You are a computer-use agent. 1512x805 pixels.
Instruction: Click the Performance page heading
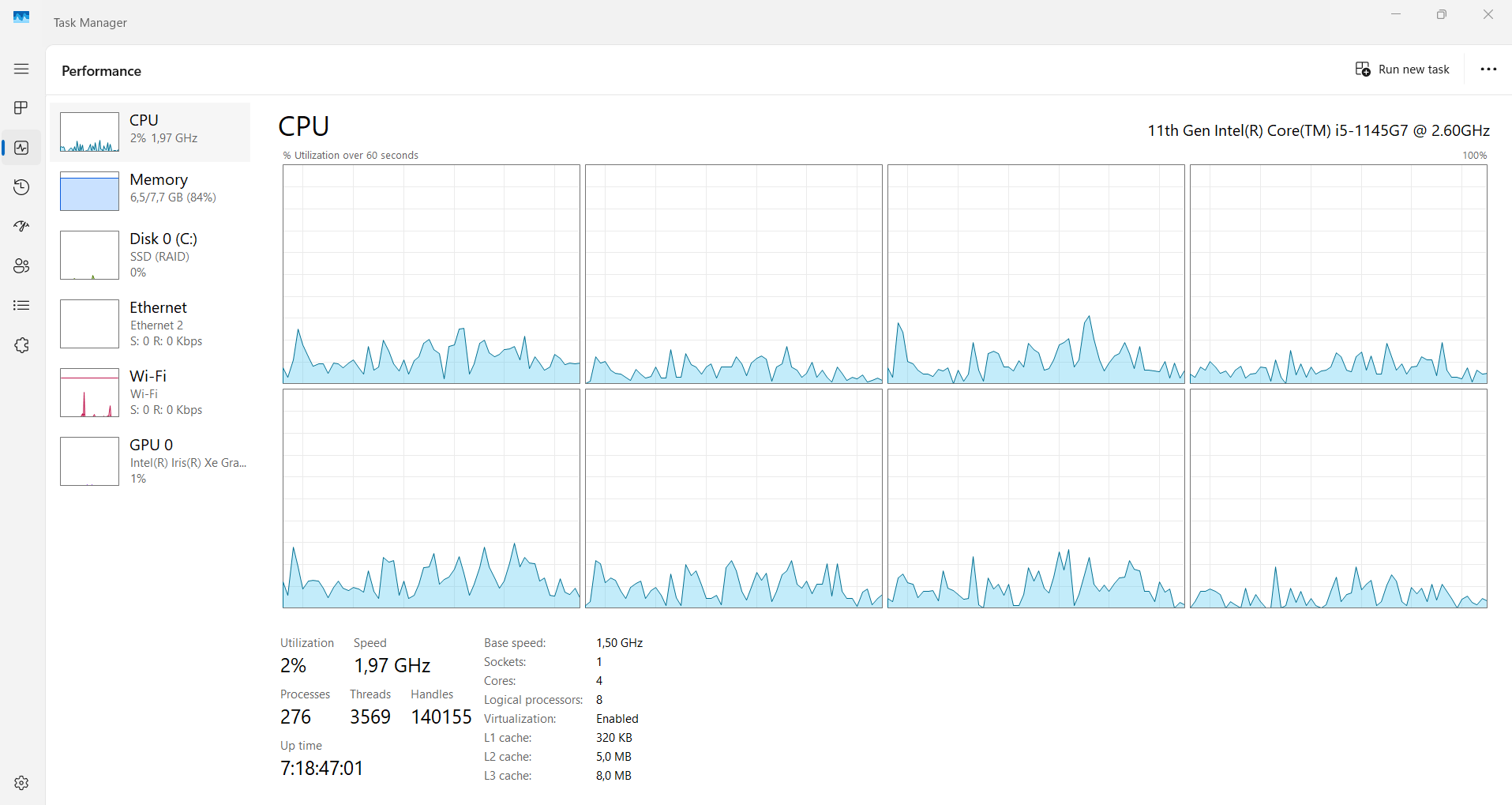tap(101, 71)
